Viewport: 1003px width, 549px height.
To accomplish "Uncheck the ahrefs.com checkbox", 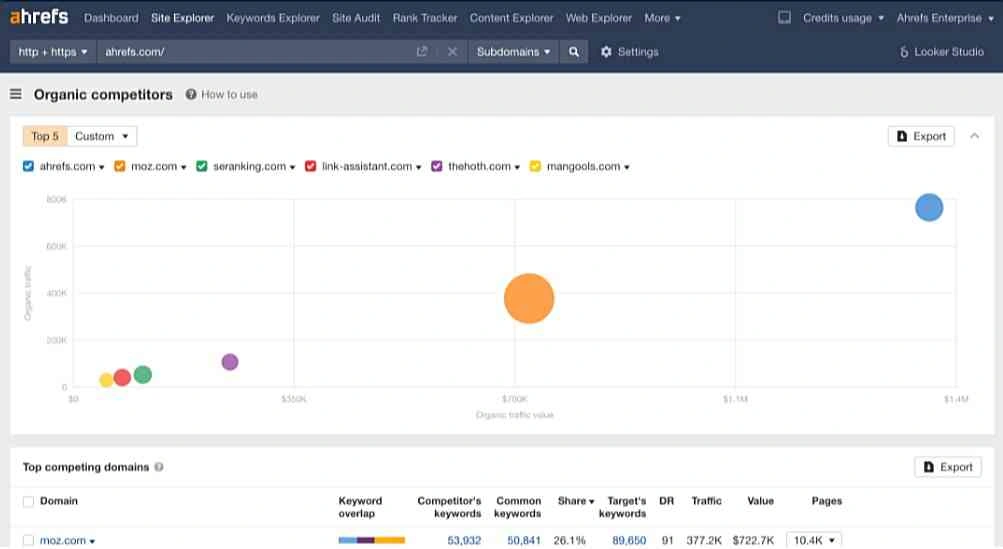I will (x=28, y=166).
